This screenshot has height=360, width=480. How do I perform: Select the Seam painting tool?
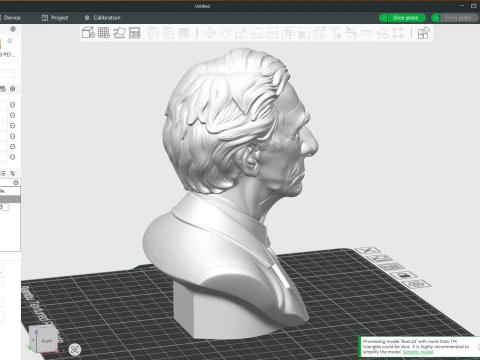point(319,33)
